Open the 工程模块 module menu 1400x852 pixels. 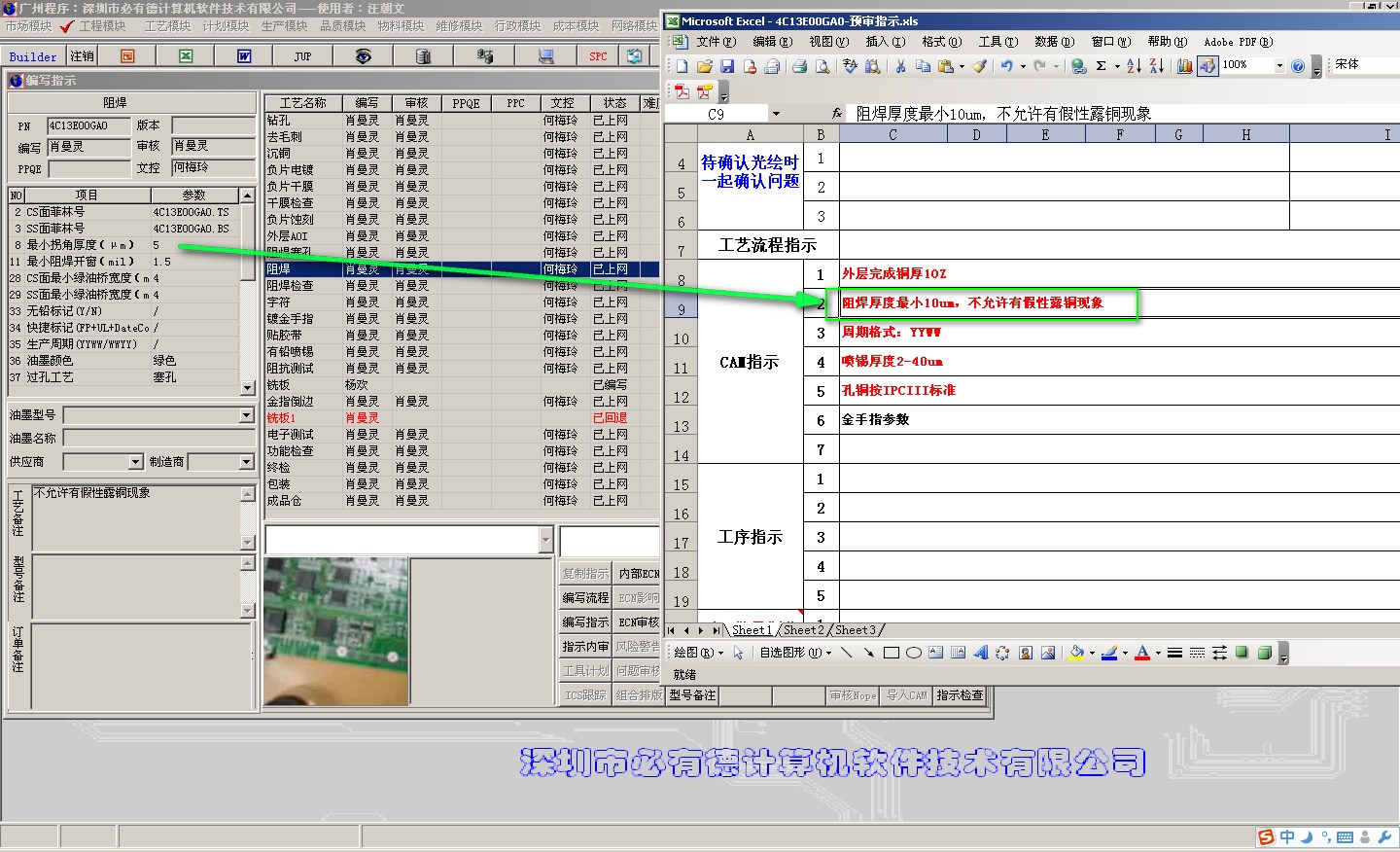pyautogui.click(x=102, y=26)
